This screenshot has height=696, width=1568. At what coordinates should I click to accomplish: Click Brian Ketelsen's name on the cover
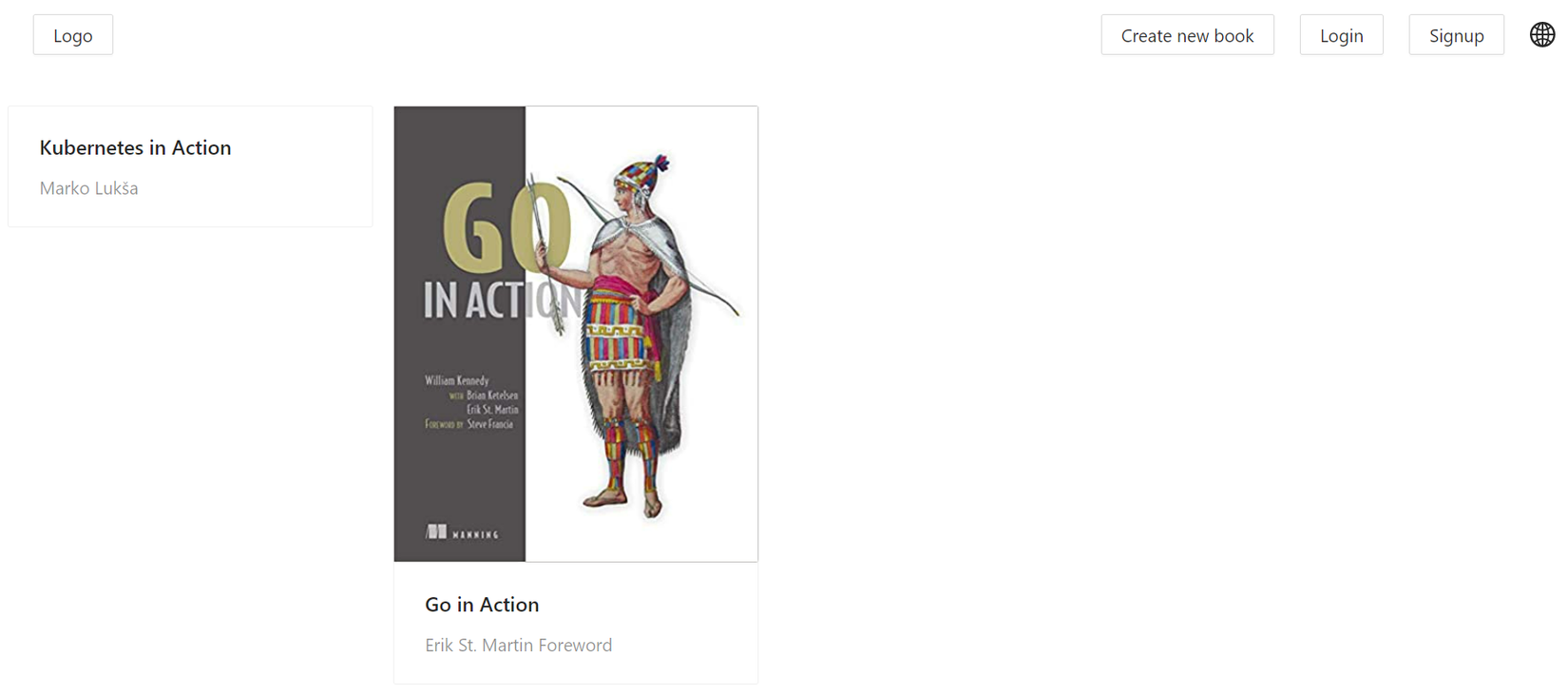[491, 396]
